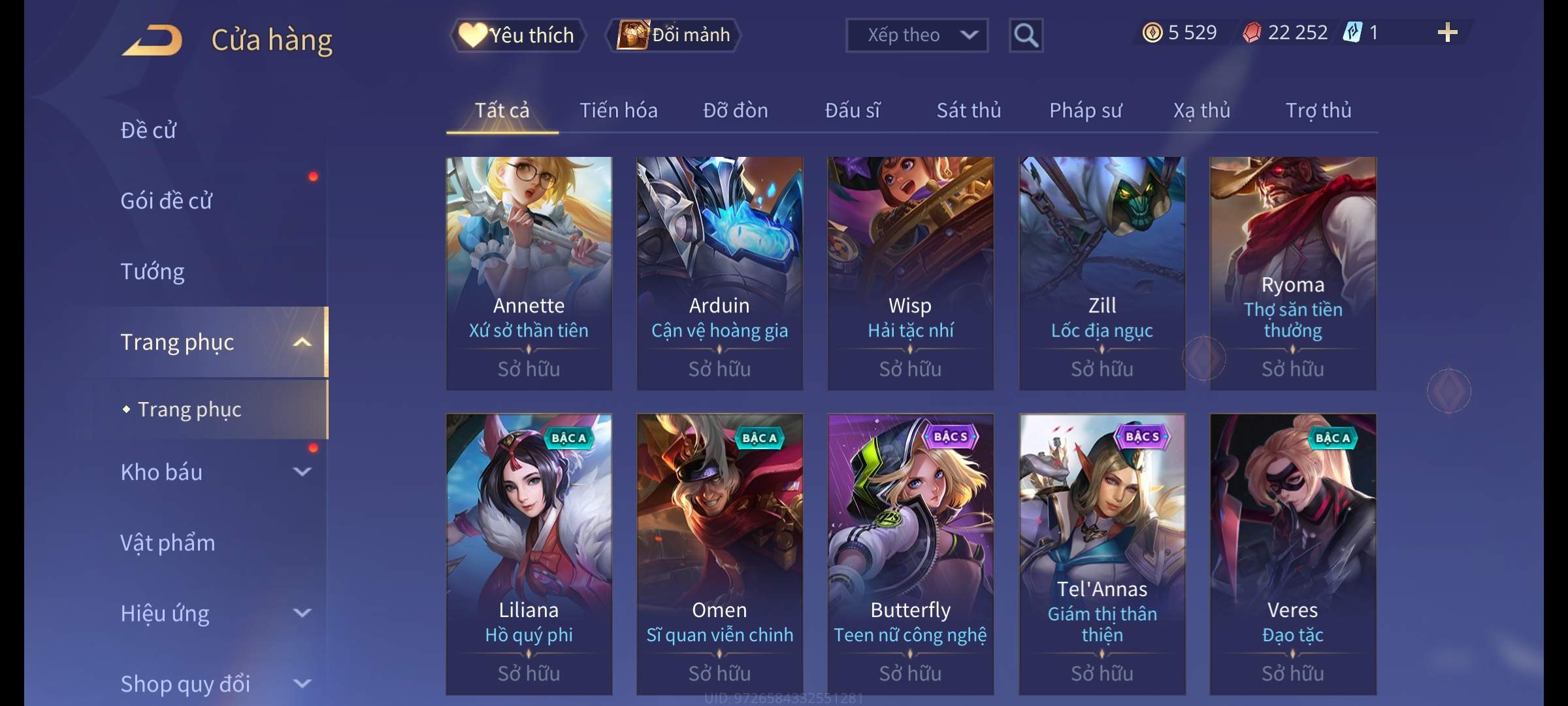Click the heart icon in Yêu thích
Image resolution: width=1568 pixels, height=706 pixels.
pos(472,35)
